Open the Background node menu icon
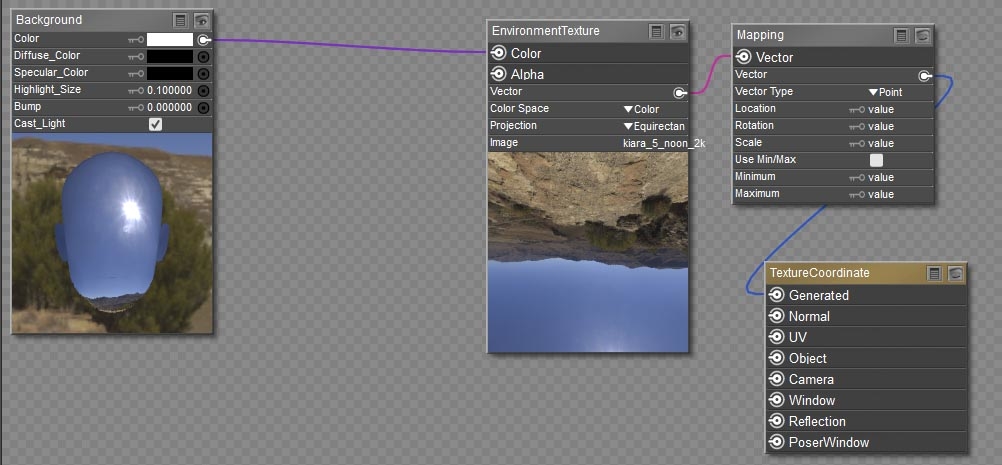The width and height of the screenshot is (1002, 465). [x=181, y=20]
